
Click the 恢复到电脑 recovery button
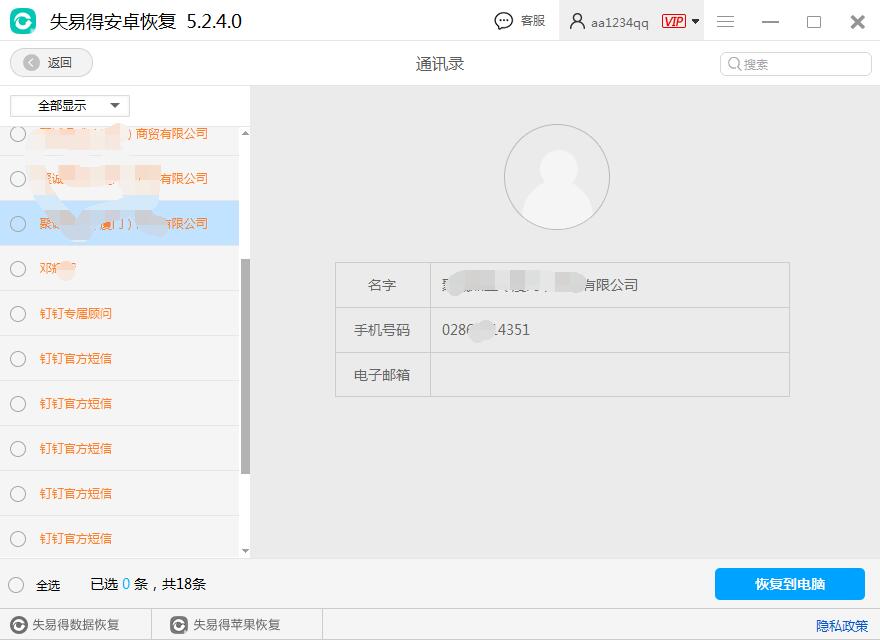tap(789, 584)
